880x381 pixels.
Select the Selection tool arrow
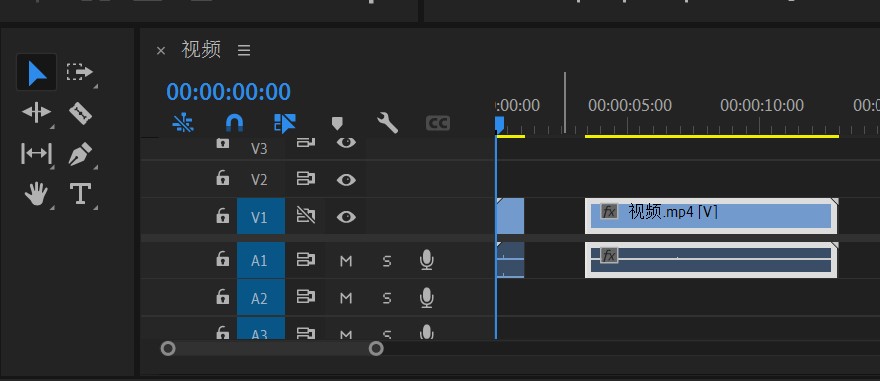pos(36,73)
